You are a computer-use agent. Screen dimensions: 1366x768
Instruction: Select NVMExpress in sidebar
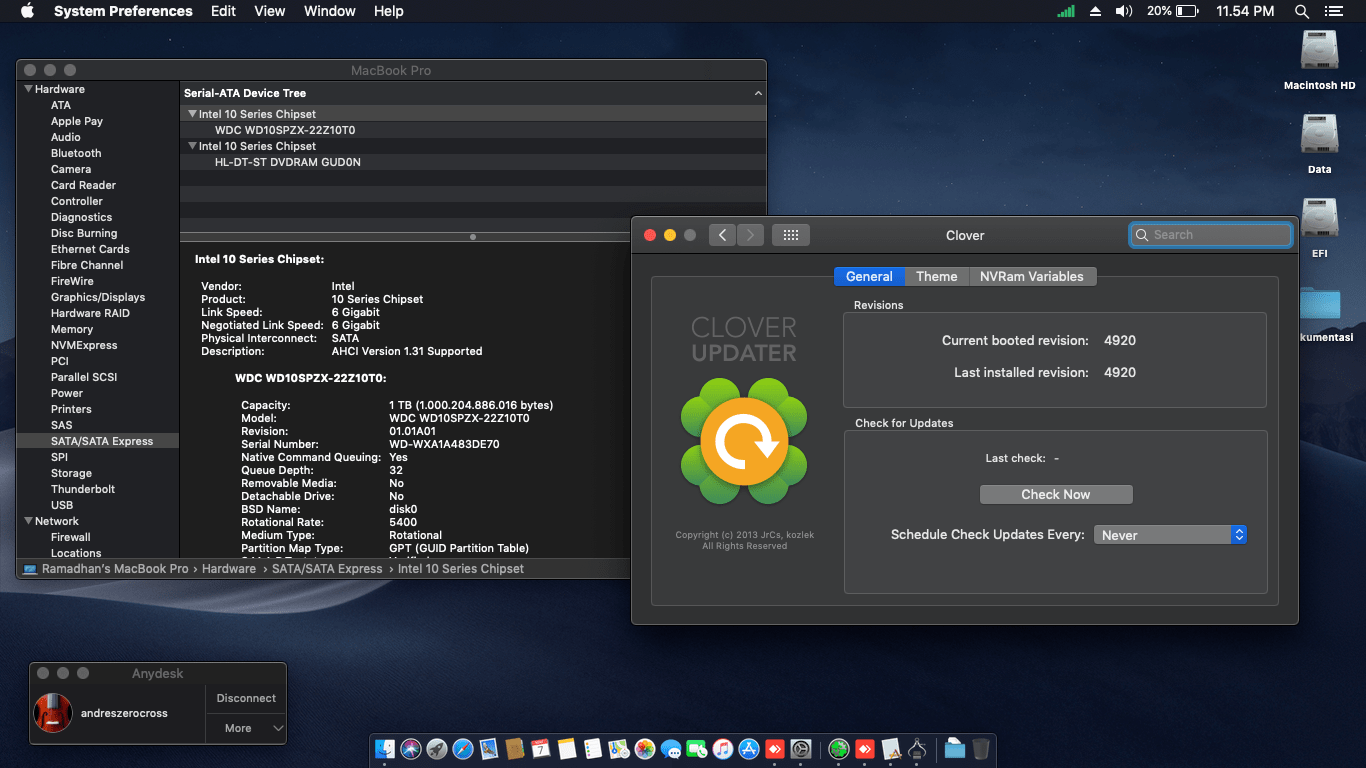pos(84,345)
